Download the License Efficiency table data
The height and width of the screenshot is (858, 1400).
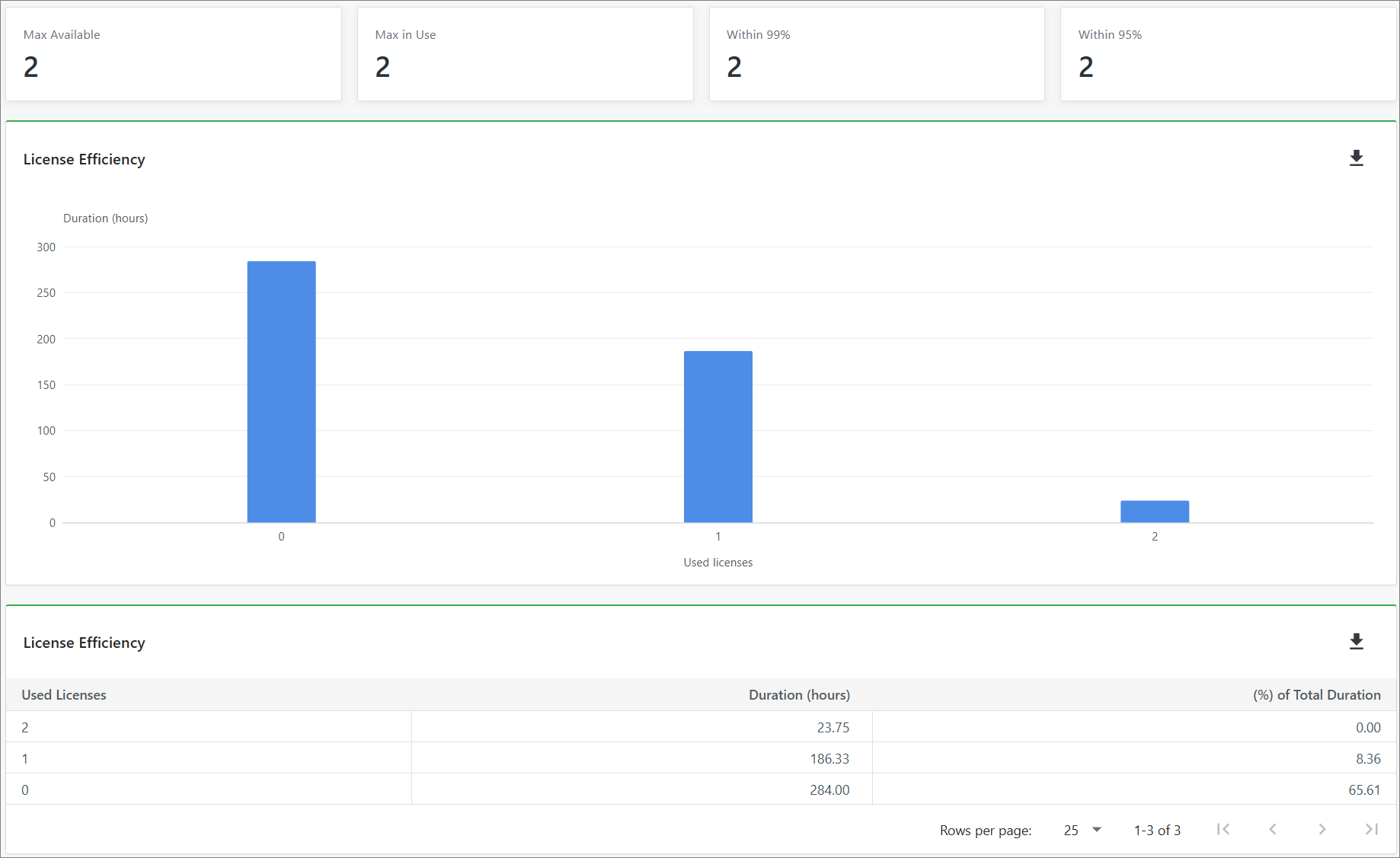(1356, 642)
